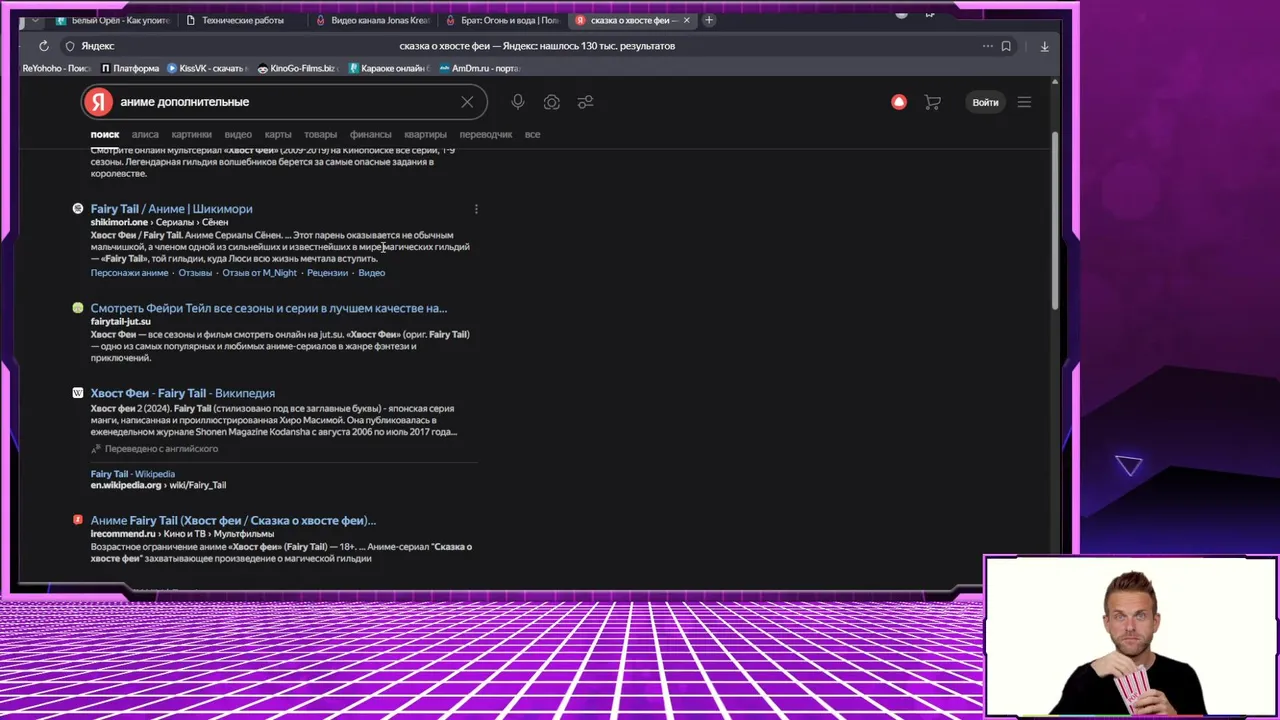Image resolution: width=1280 pixels, height=720 pixels.
Task: Open search settings sliders icon
Action: tap(586, 102)
